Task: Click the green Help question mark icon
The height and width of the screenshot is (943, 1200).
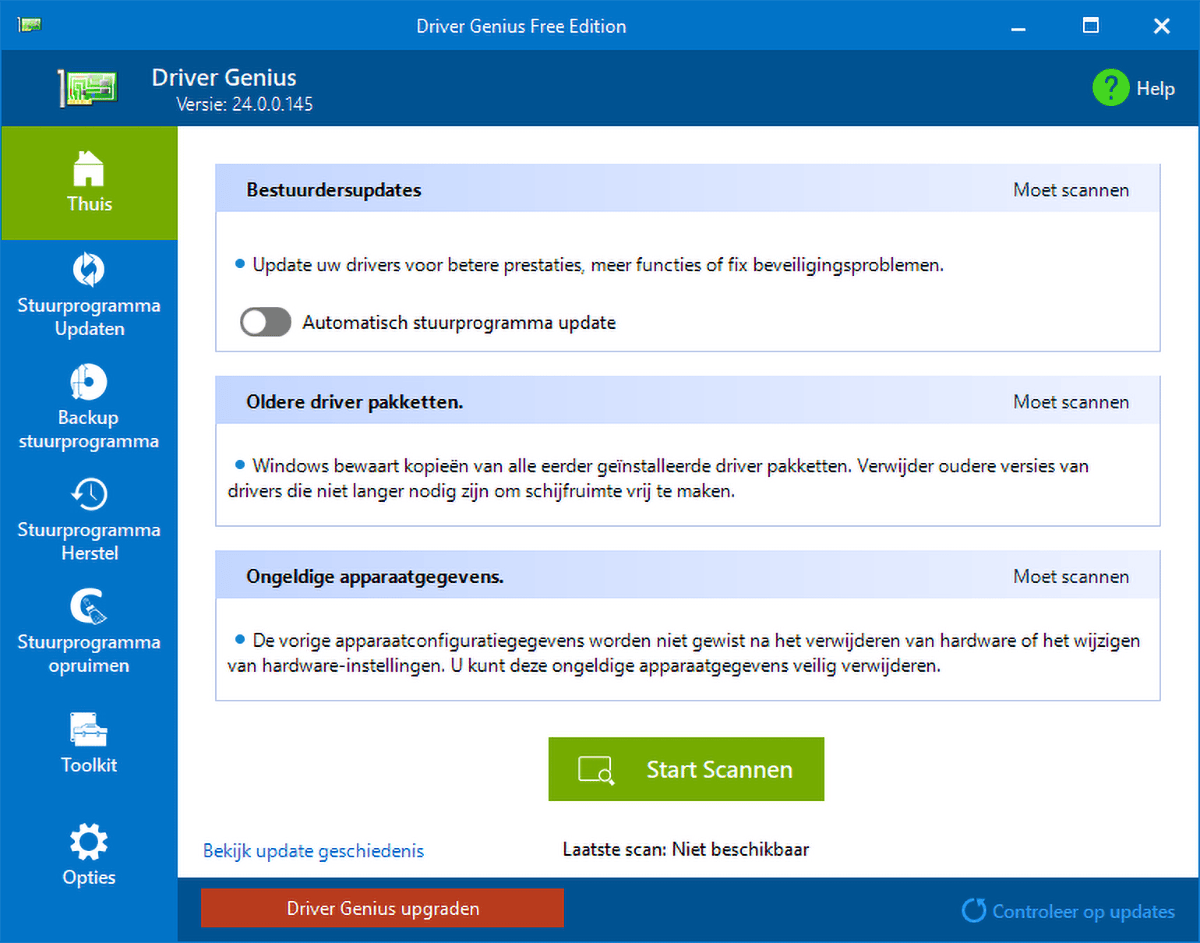Action: pyautogui.click(x=1110, y=88)
